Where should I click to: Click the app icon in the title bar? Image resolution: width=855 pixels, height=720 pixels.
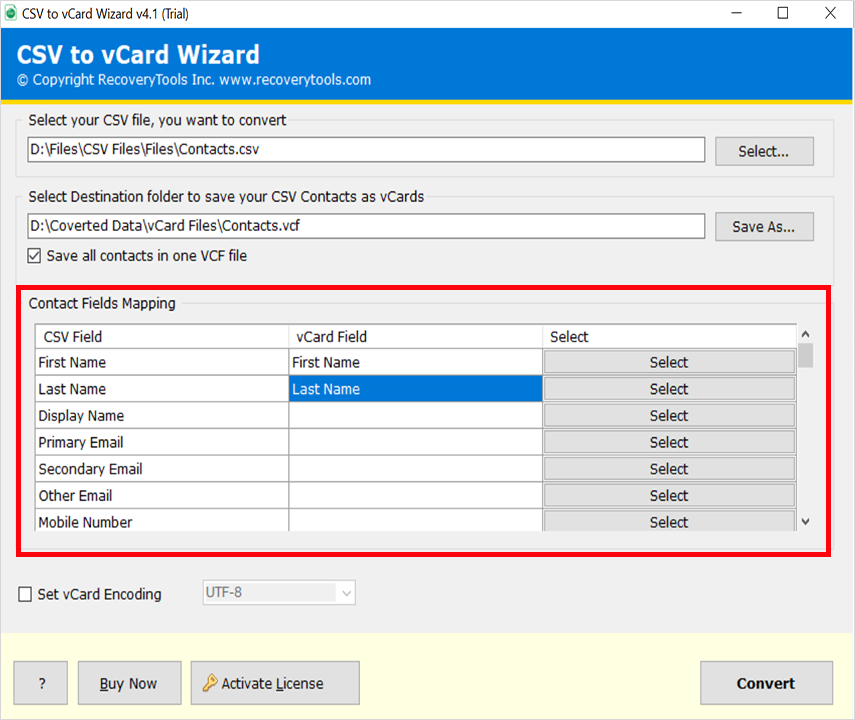(x=10, y=13)
